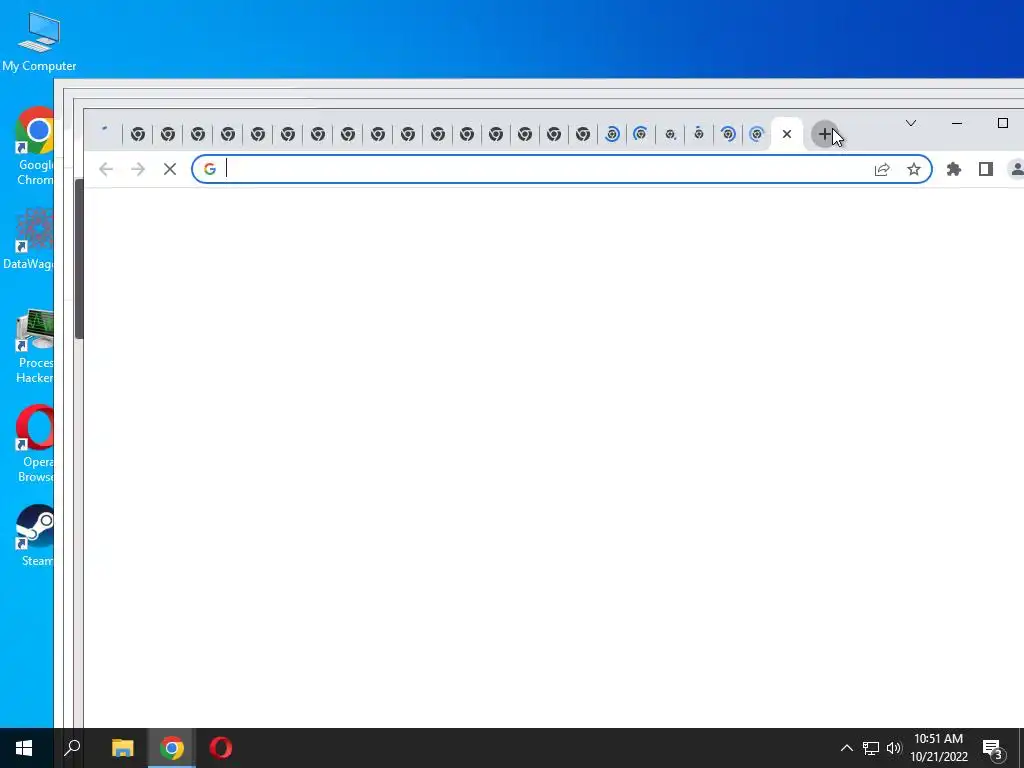The height and width of the screenshot is (768, 1024).
Task: Open the tab search dropdown chevron
Action: pyautogui.click(x=911, y=123)
